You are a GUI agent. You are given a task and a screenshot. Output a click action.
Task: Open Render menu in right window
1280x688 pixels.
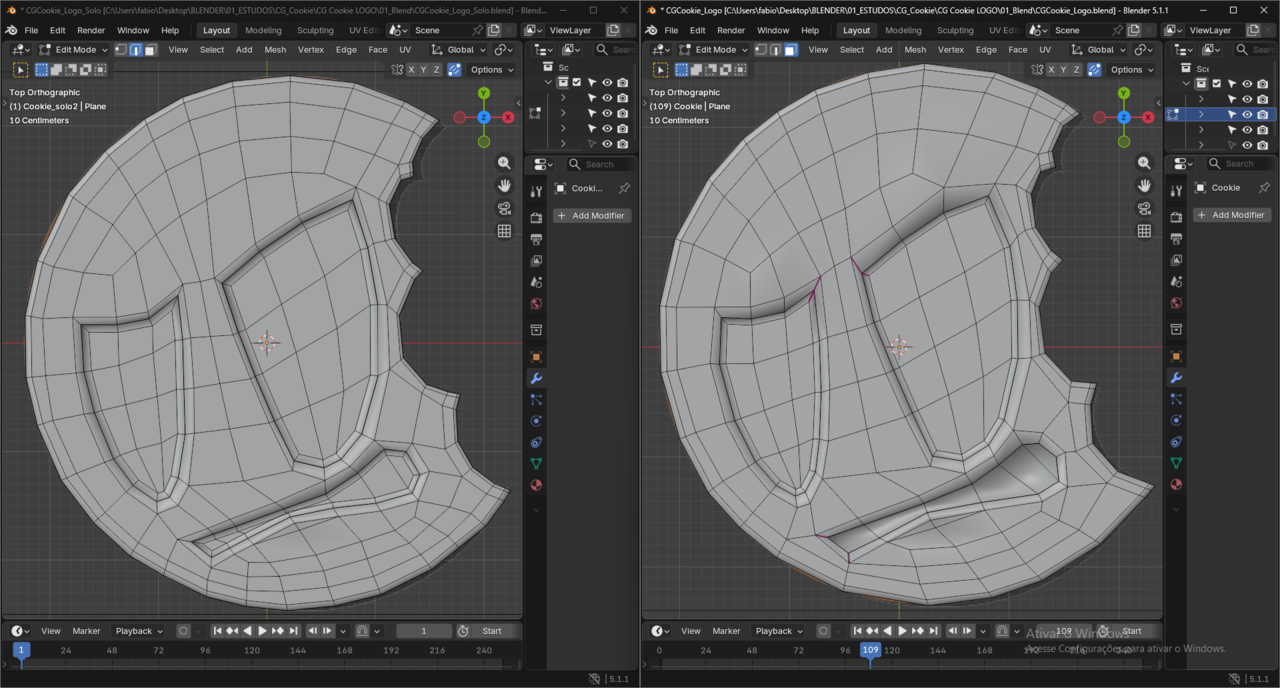pos(731,30)
